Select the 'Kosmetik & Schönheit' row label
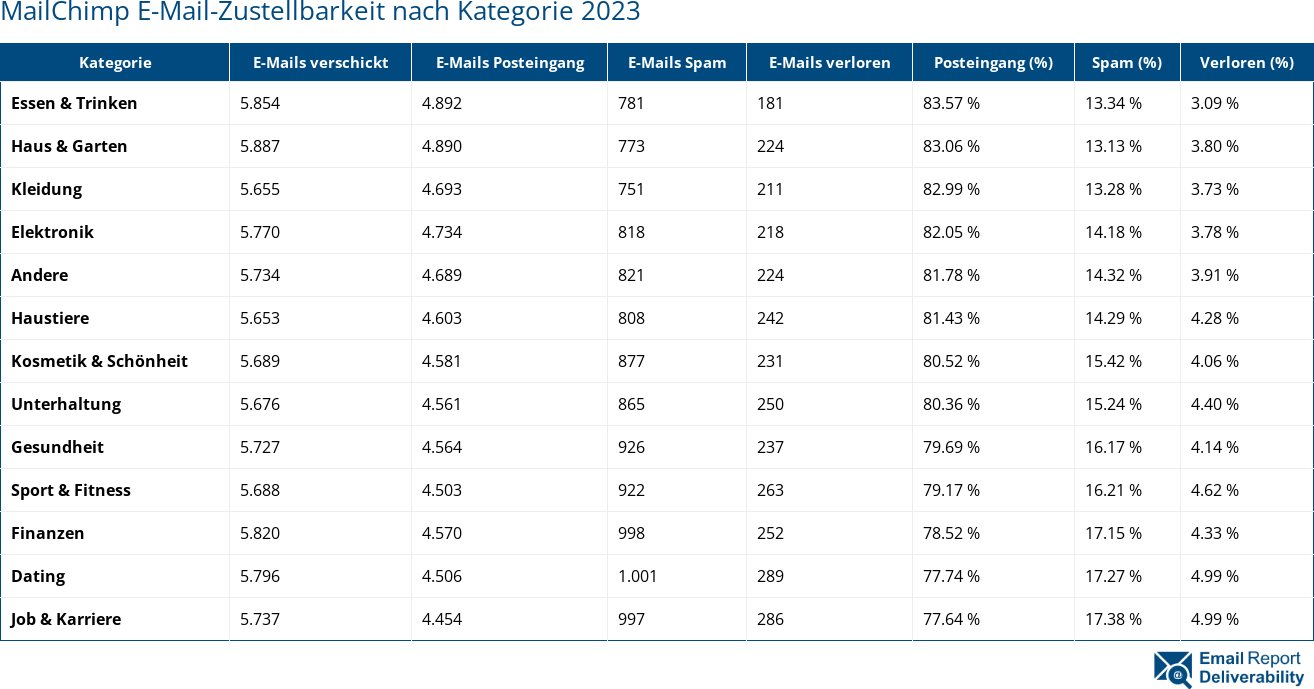Image resolution: width=1314 pixels, height=689 pixels. click(x=99, y=361)
